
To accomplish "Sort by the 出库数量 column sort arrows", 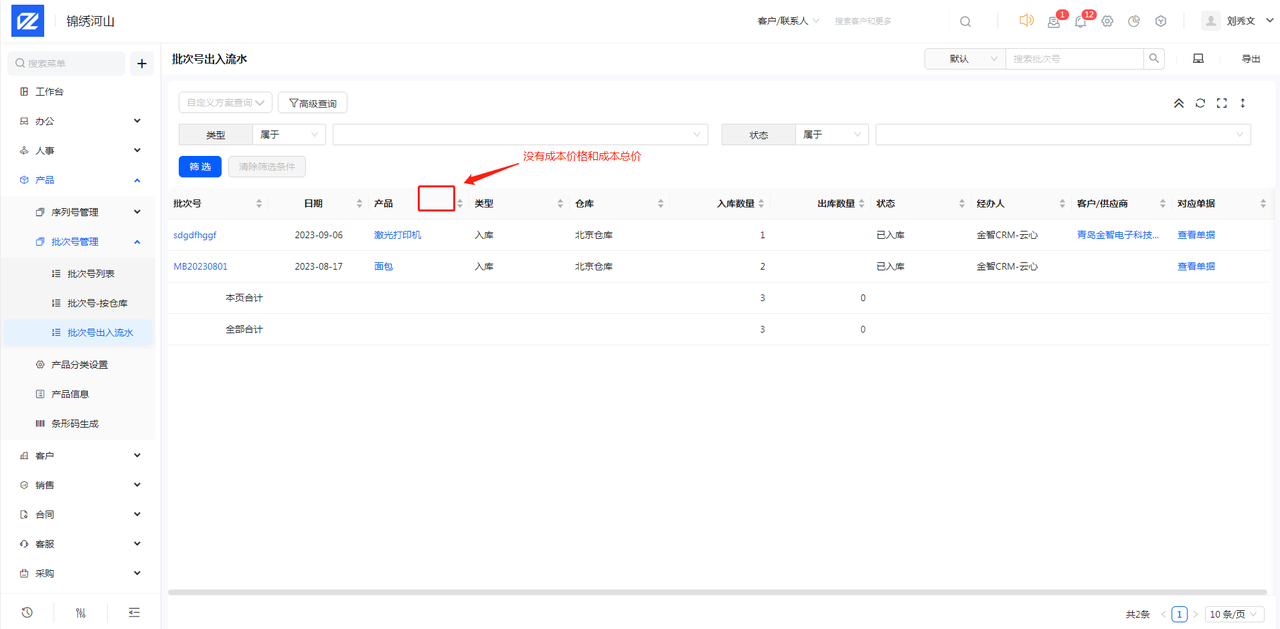I will (862, 203).
